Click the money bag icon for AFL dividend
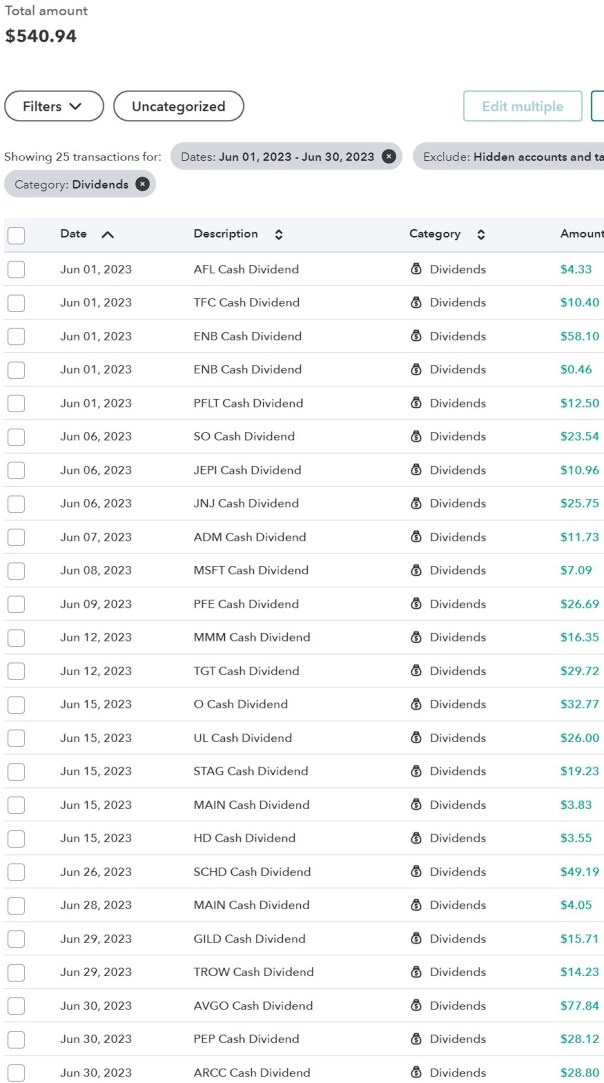Screen dimensions: 604x1083 tap(416, 269)
